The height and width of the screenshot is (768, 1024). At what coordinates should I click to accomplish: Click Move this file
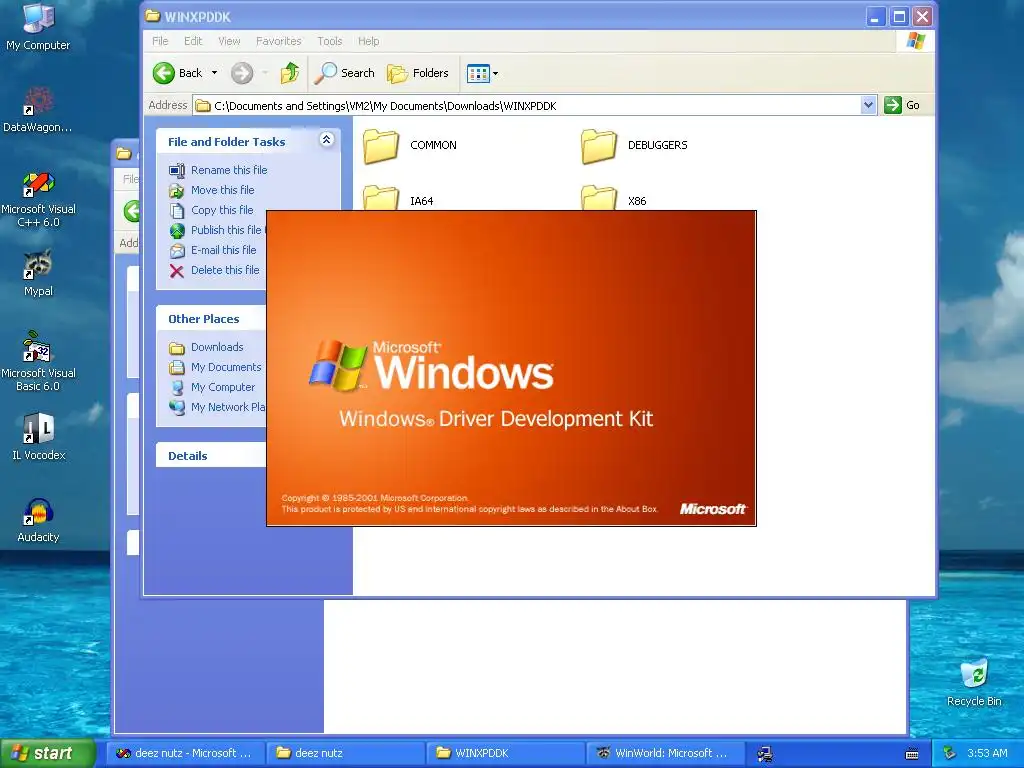[222, 190]
